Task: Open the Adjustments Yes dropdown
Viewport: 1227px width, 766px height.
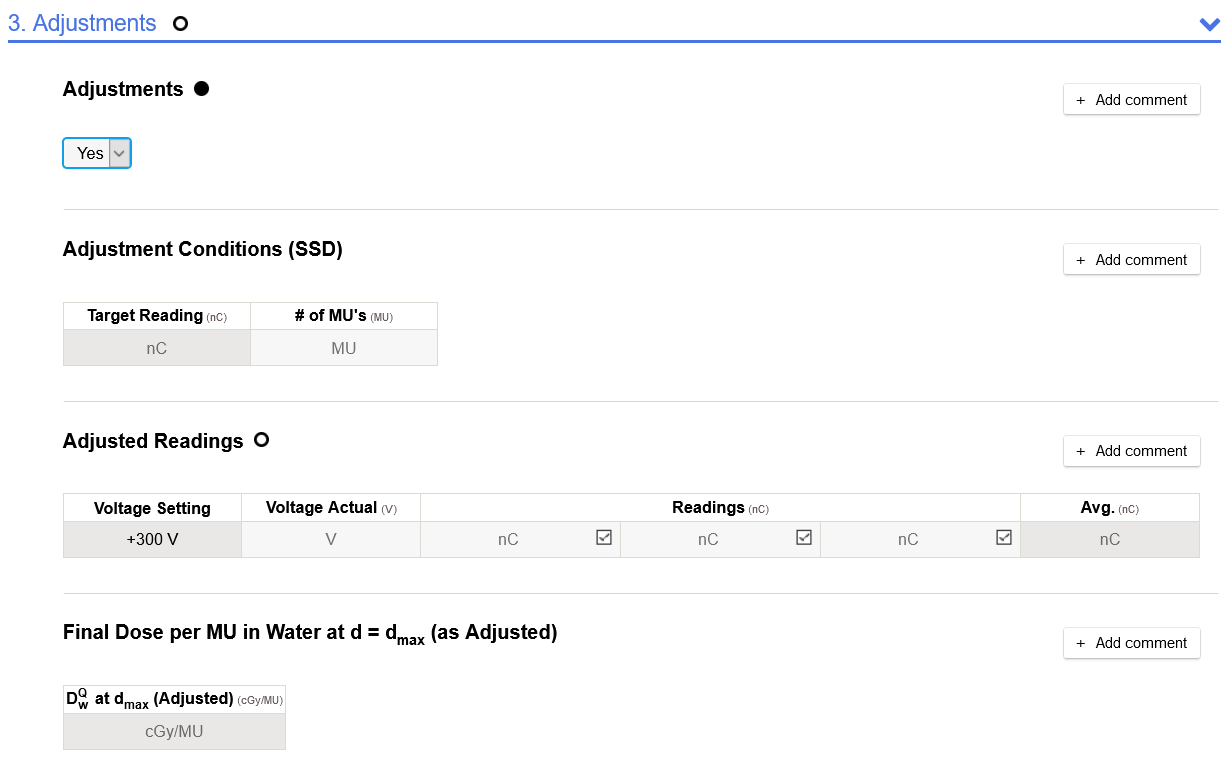Action: (x=97, y=153)
